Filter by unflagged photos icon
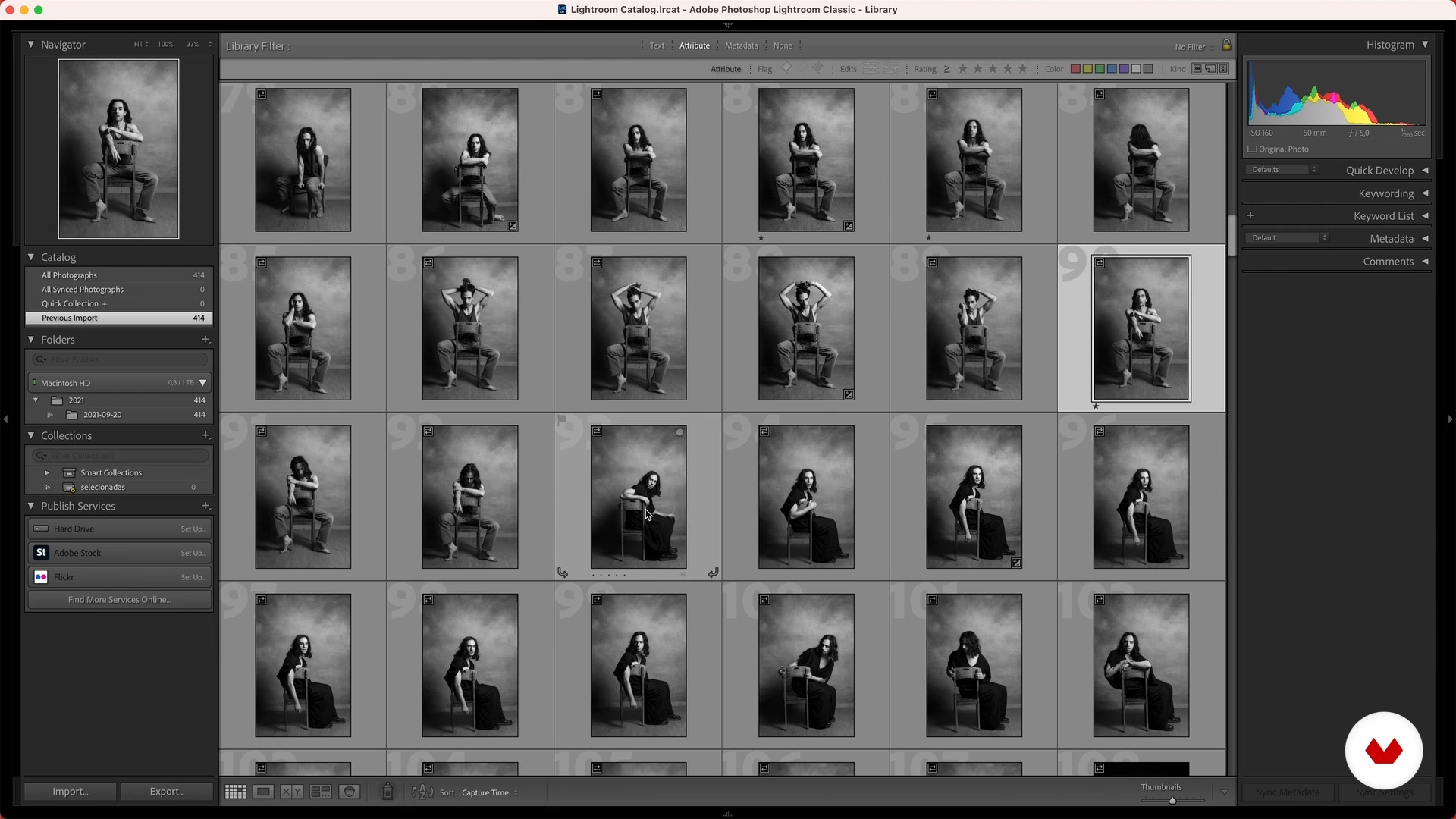1456x819 pixels. [802, 68]
